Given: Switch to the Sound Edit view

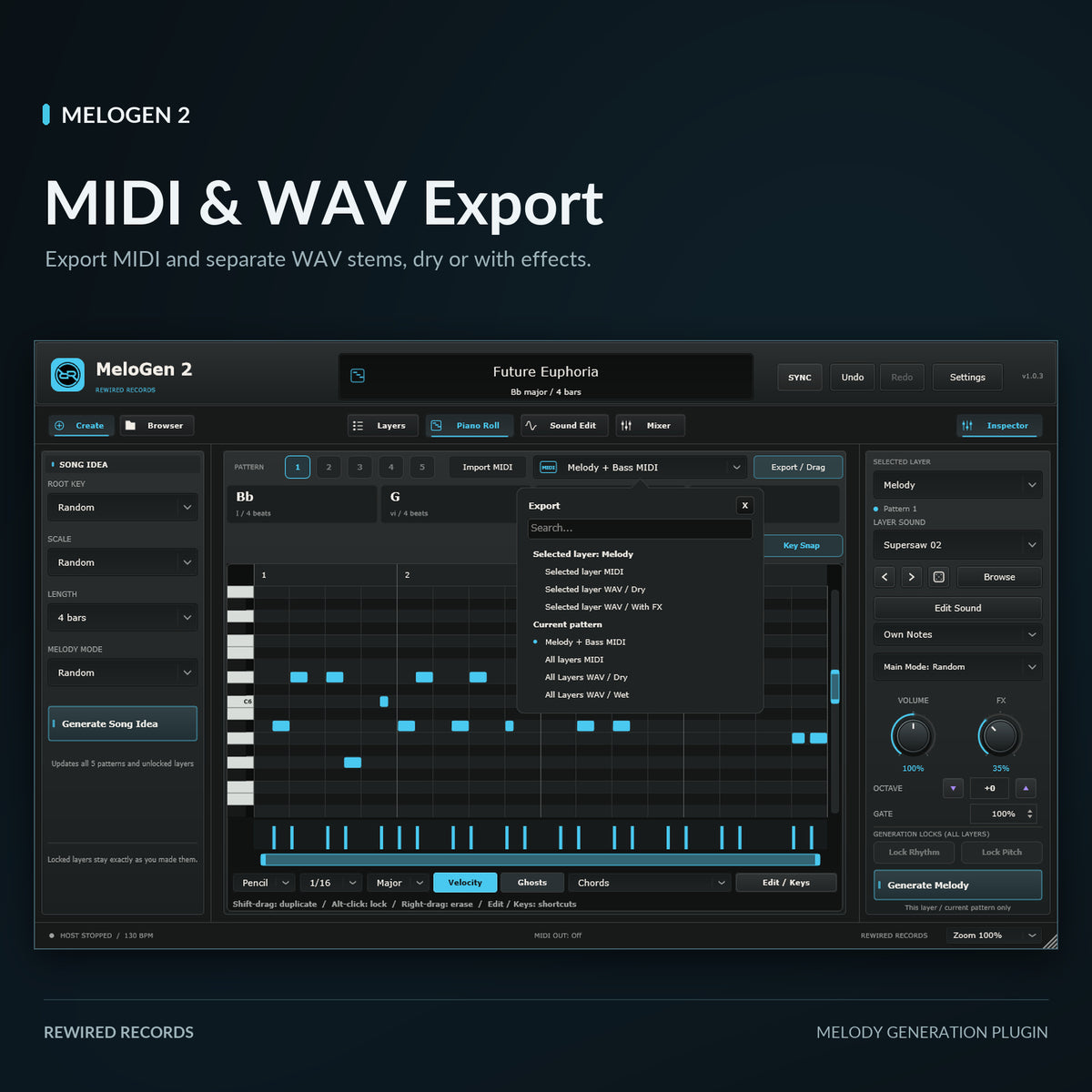Looking at the screenshot, I should 562,425.
